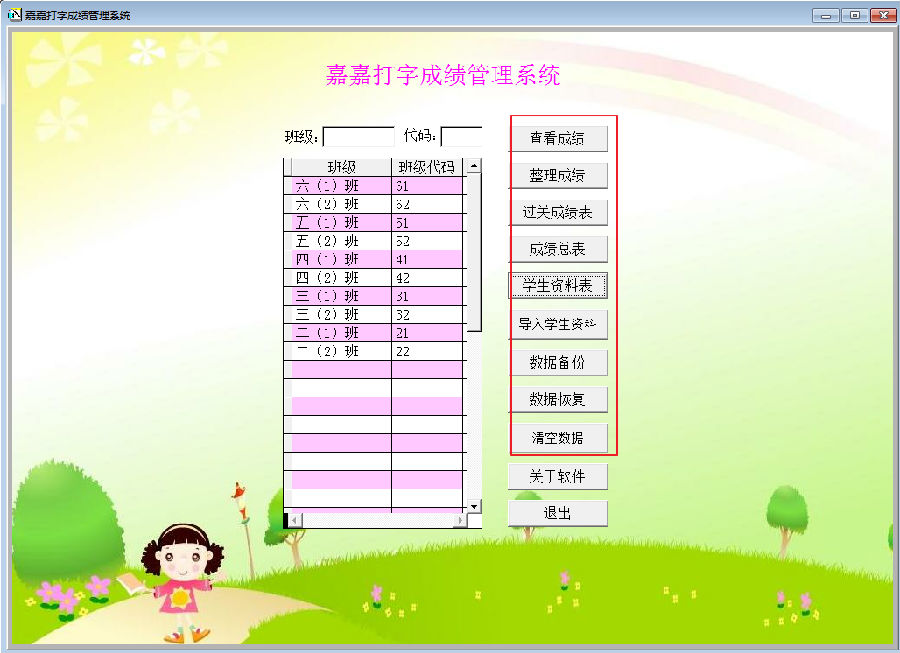
Task: Click 导入学生资料 import button
Action: click(x=558, y=324)
